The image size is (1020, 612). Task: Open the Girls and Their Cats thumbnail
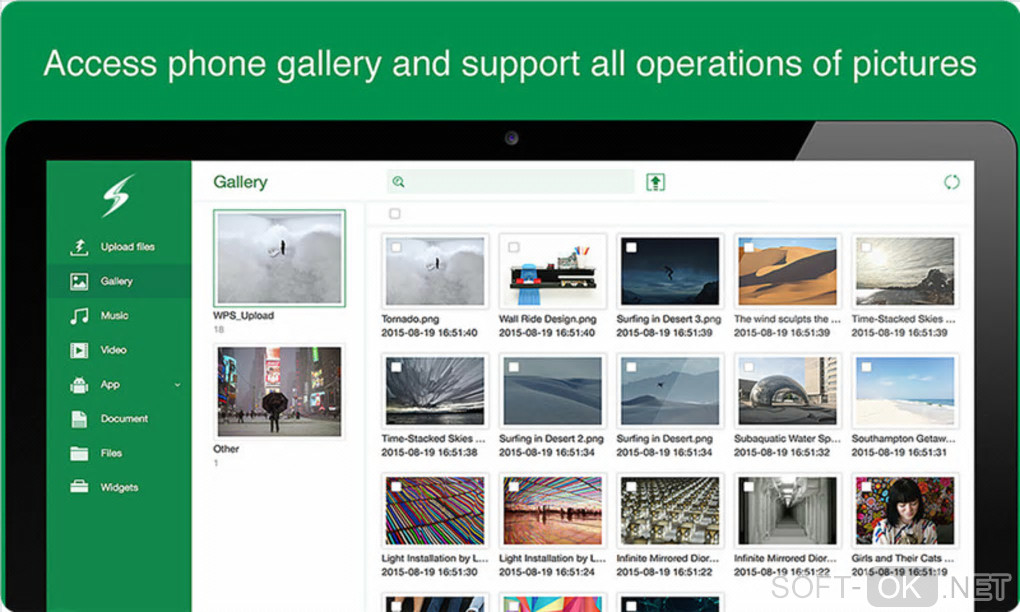(x=905, y=511)
